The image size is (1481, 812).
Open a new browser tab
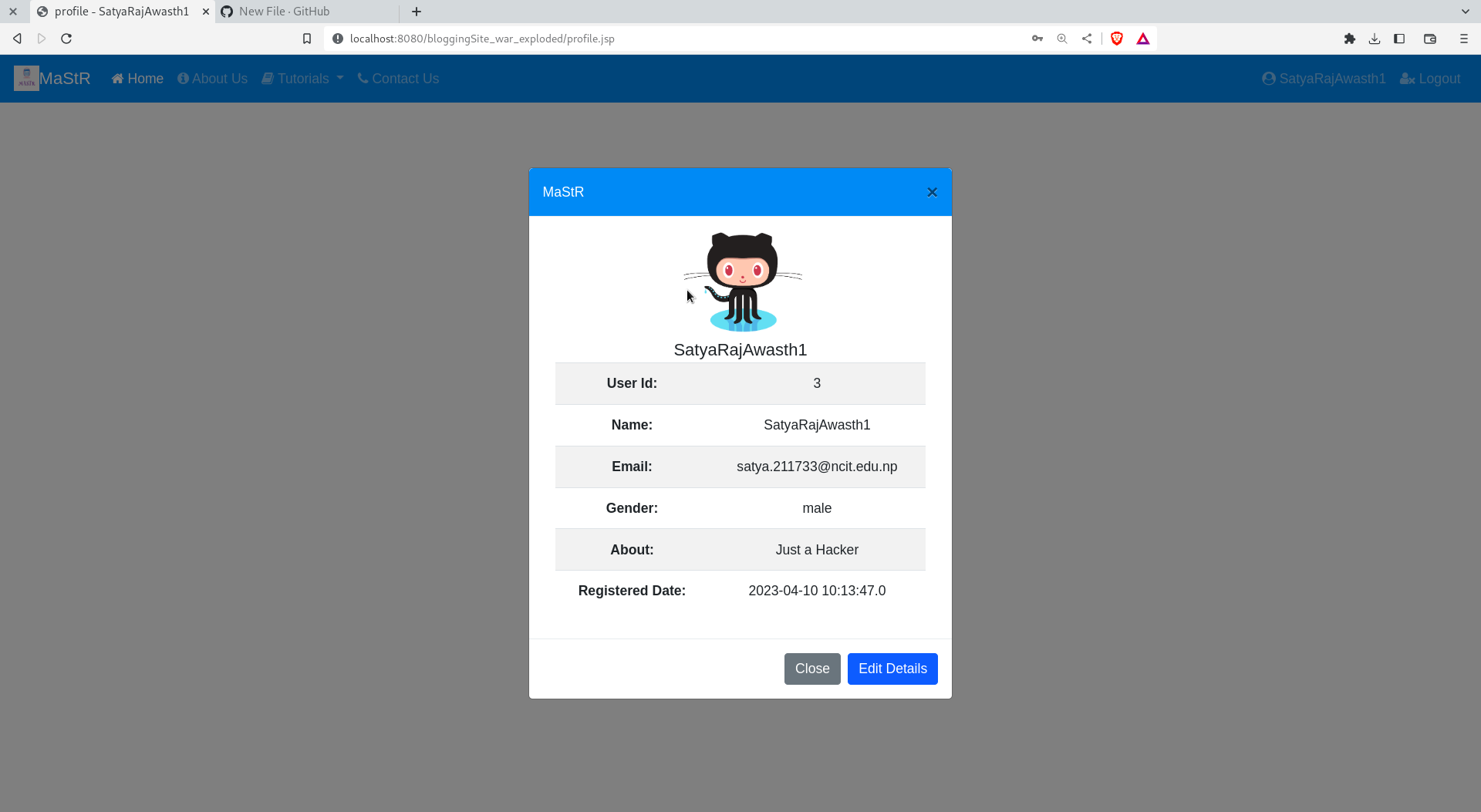[x=417, y=12]
